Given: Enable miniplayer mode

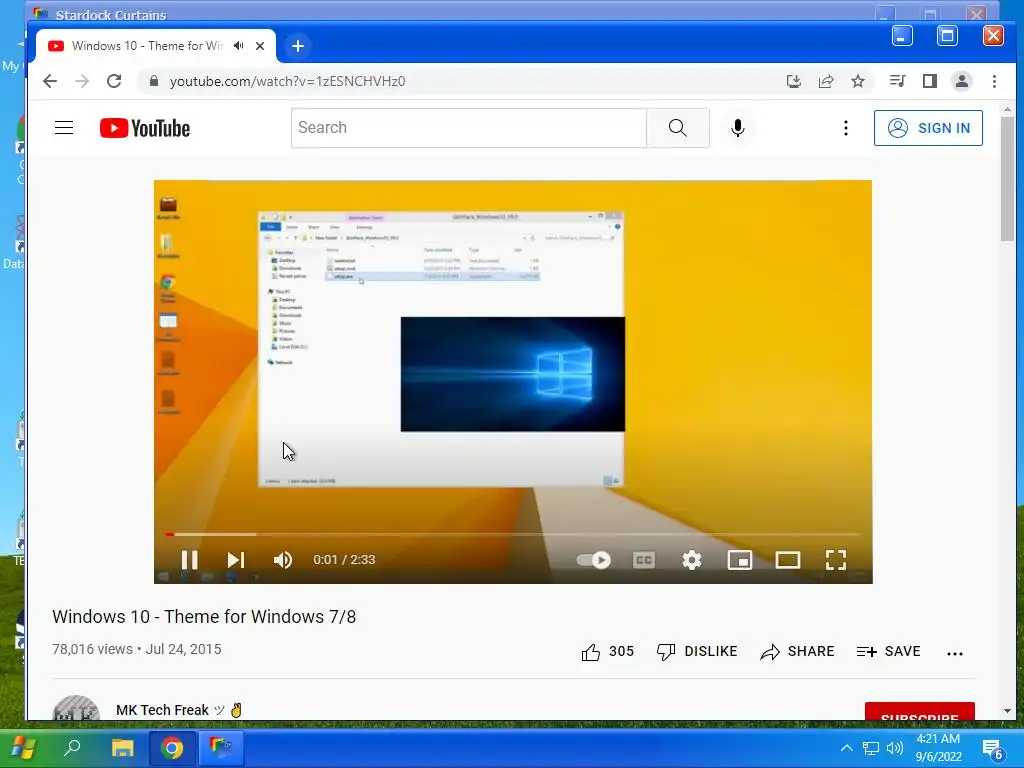Looking at the screenshot, I should (x=740, y=560).
